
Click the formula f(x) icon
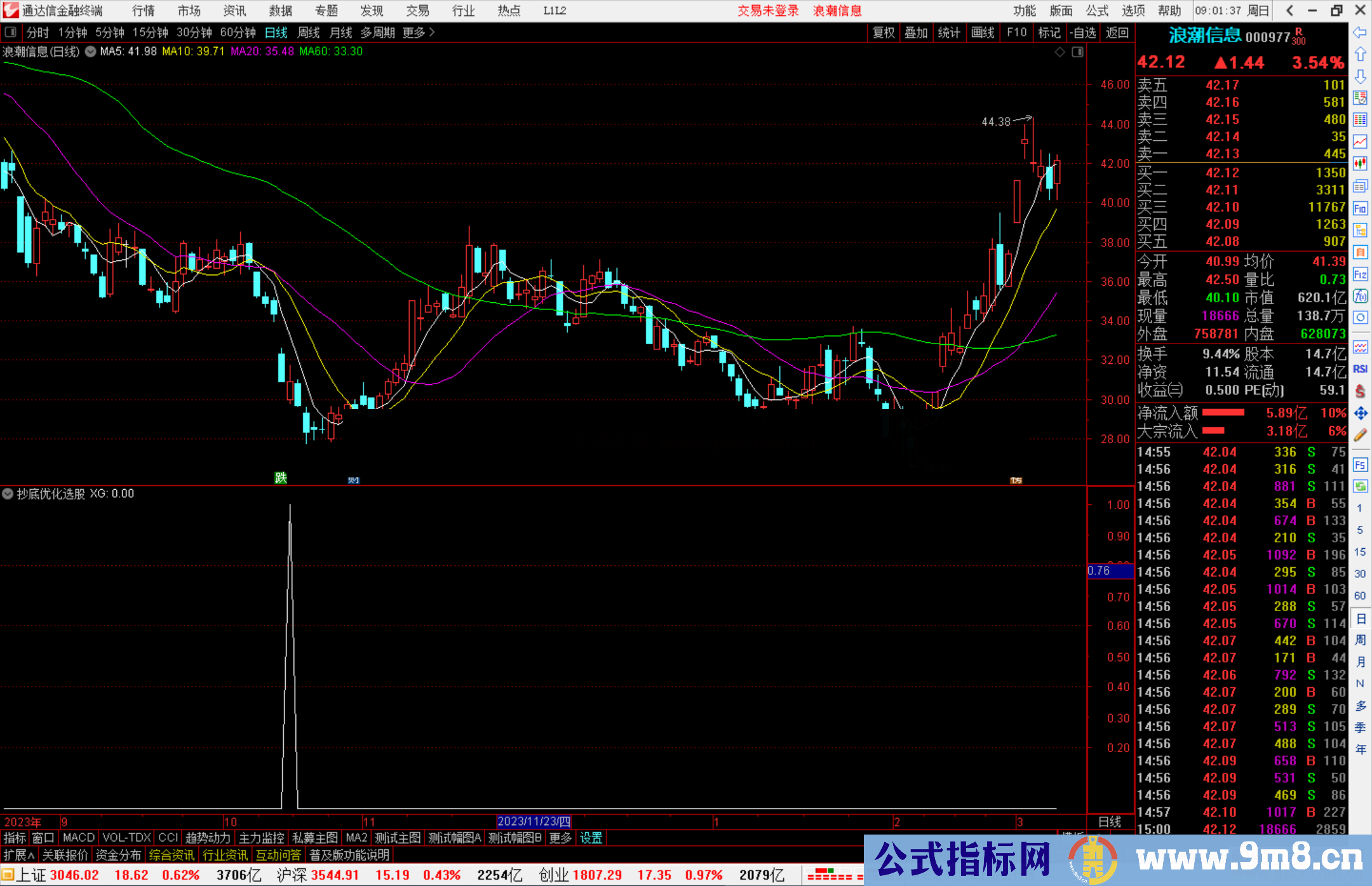point(1360,296)
